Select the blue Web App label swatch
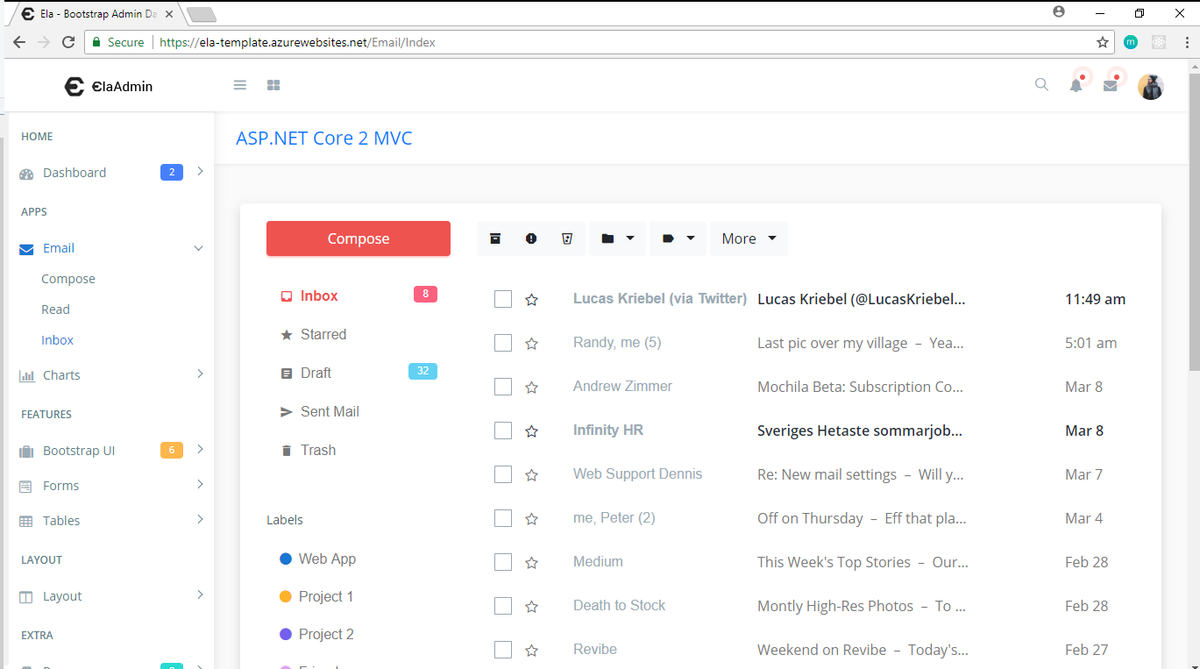Image resolution: width=1200 pixels, height=669 pixels. (x=287, y=558)
